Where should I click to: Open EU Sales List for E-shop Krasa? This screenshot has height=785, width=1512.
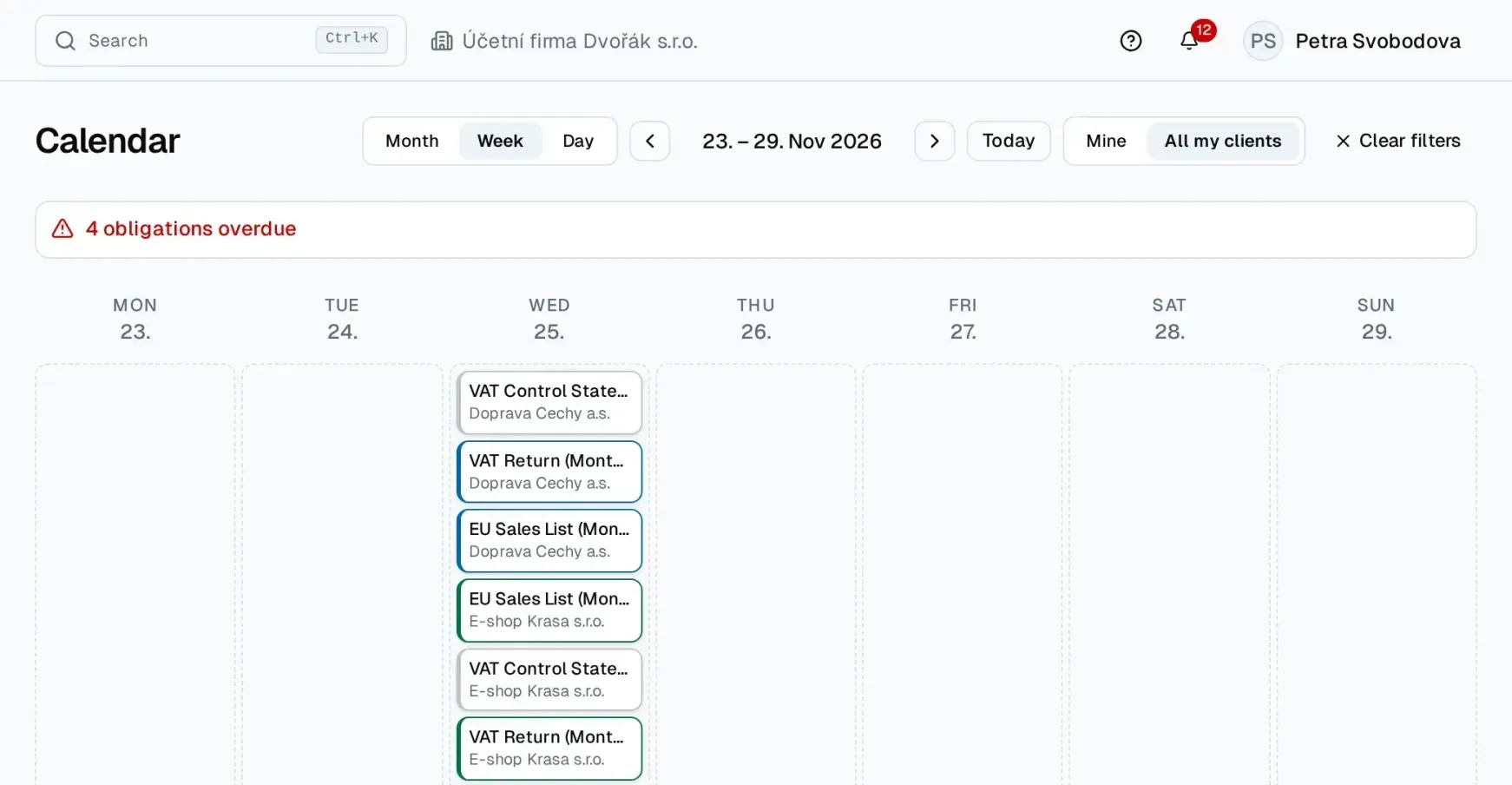549,610
